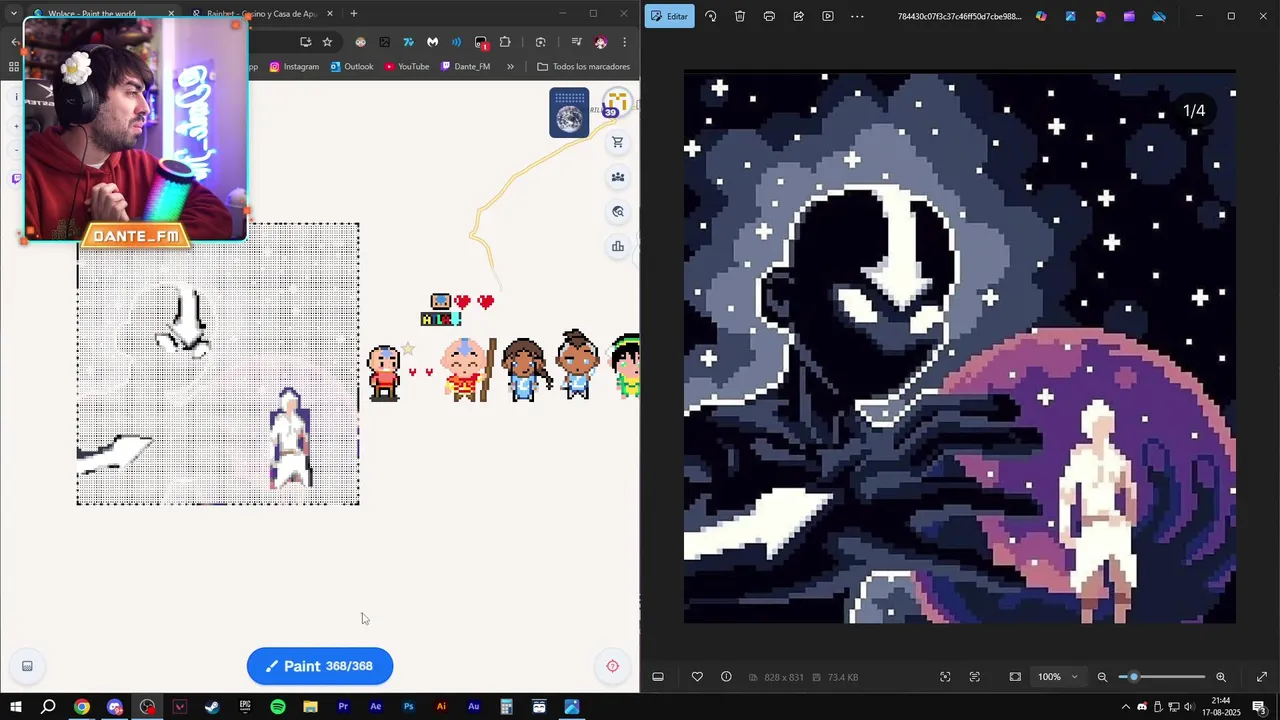1280x720 pixels.
Task: Open the 100% zoom dropdown
Action: (1058, 677)
